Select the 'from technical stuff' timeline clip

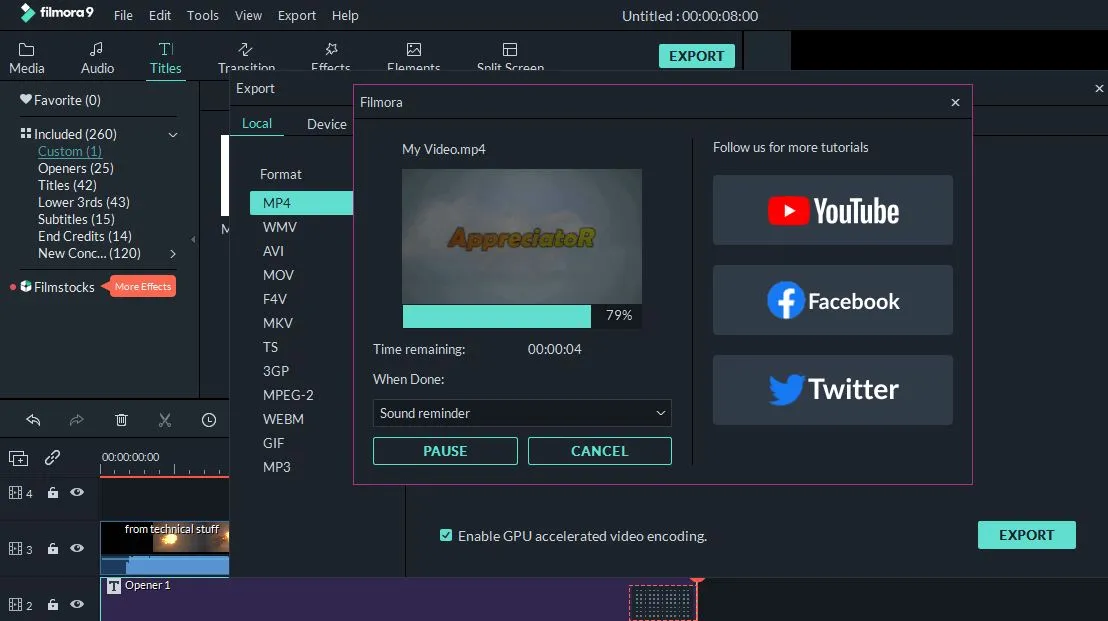(165, 548)
